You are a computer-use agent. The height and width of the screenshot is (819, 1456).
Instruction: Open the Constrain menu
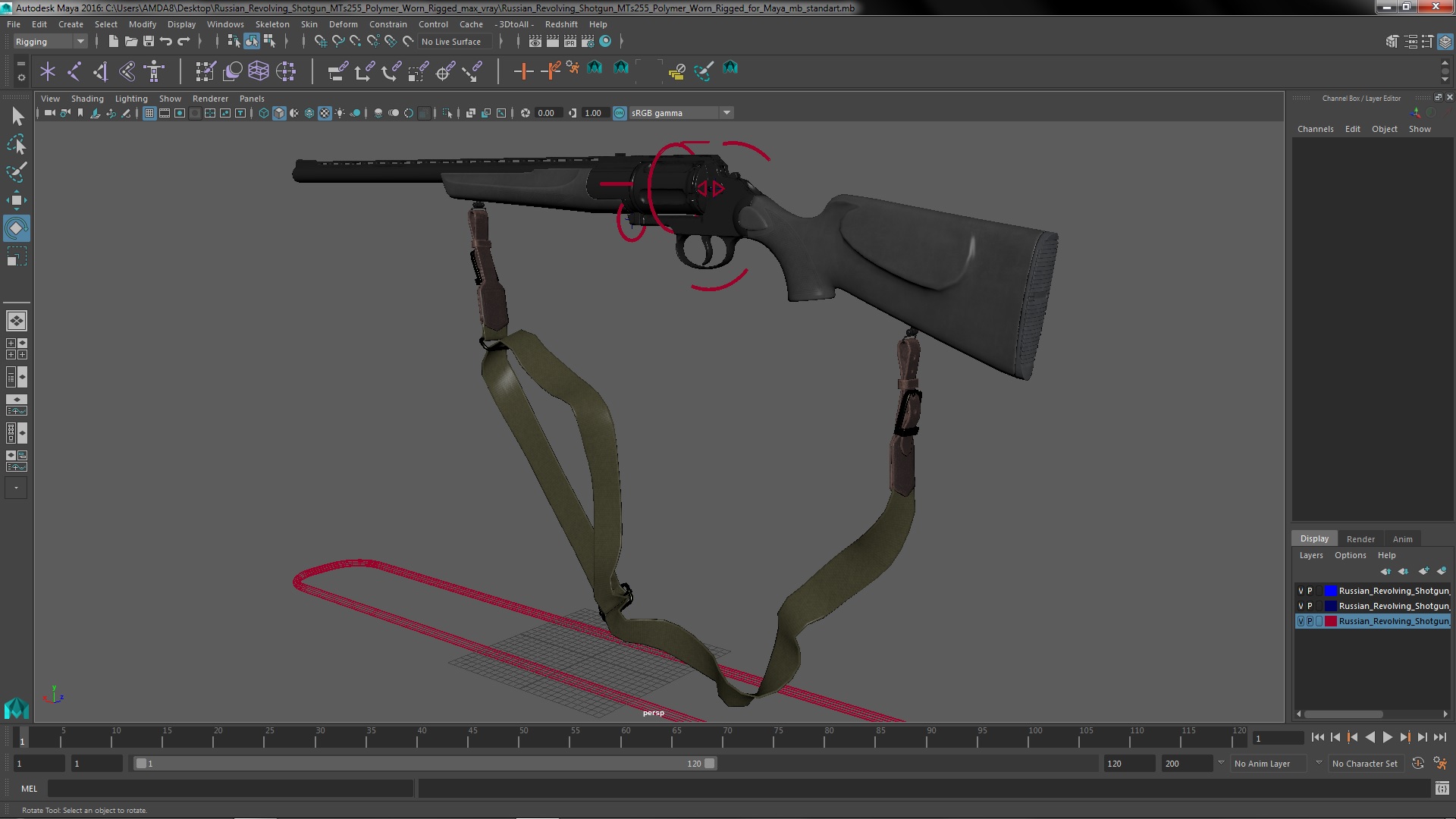[388, 24]
